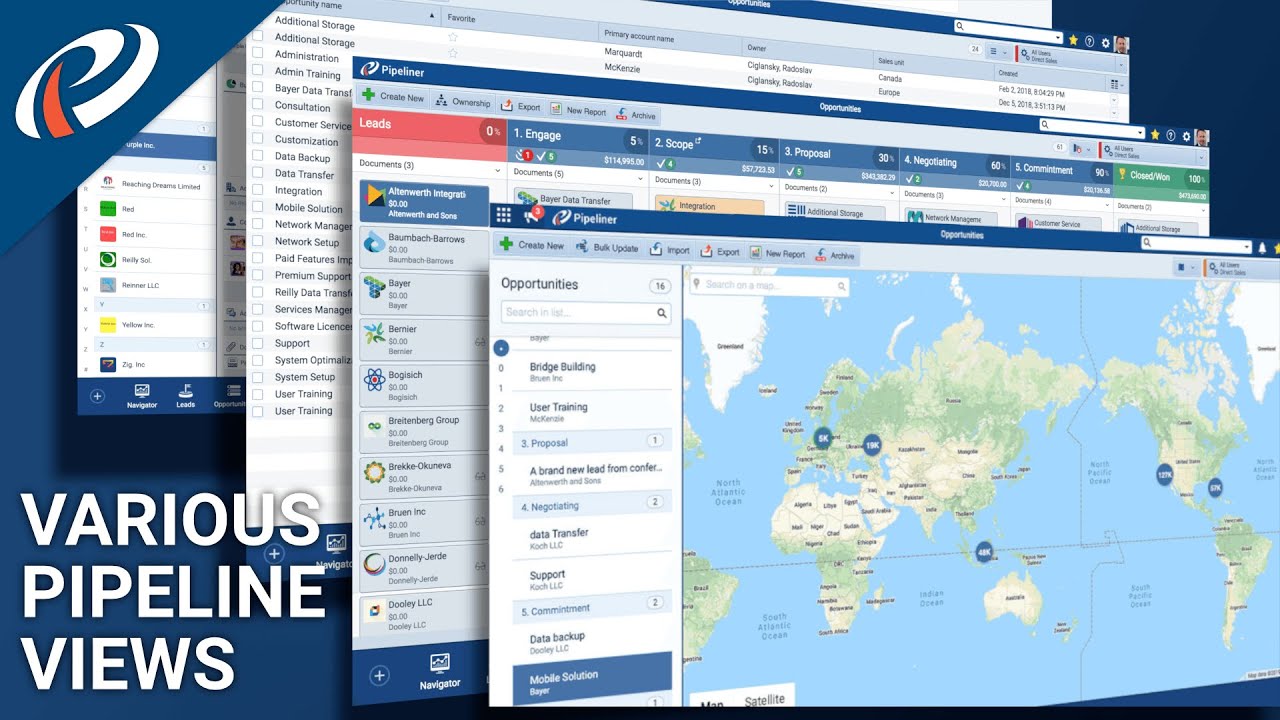The height and width of the screenshot is (720, 1280).
Task: Click the 5K map cluster over Europe
Action: point(823,437)
